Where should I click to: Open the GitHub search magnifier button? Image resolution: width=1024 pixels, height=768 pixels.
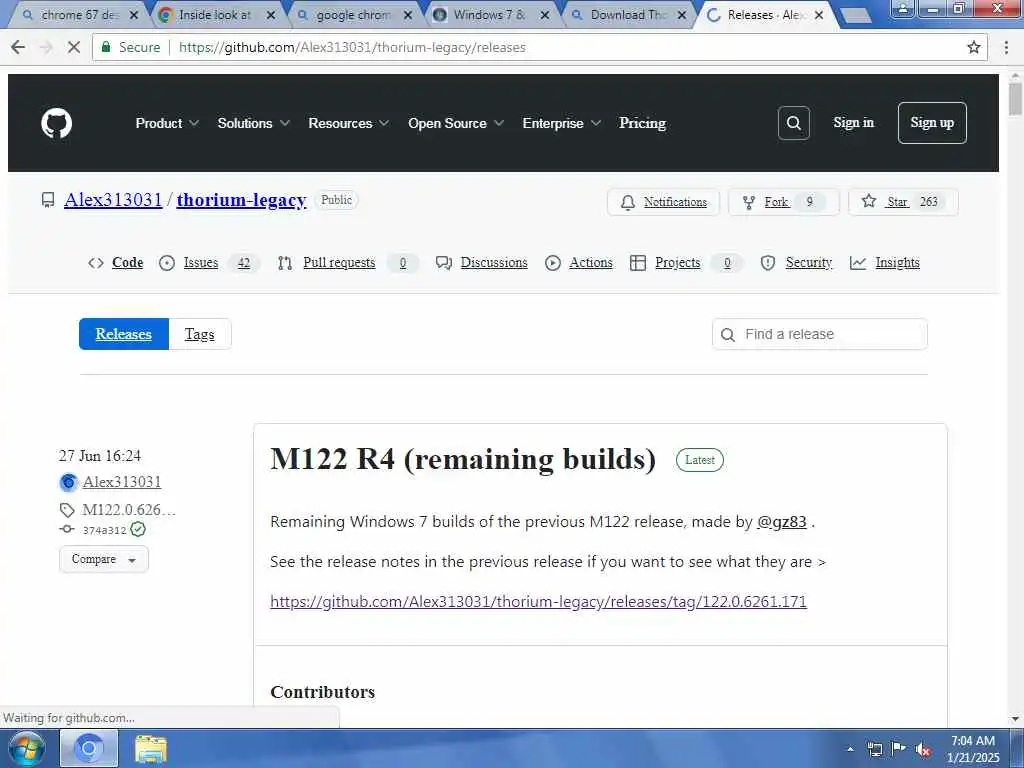(x=793, y=123)
